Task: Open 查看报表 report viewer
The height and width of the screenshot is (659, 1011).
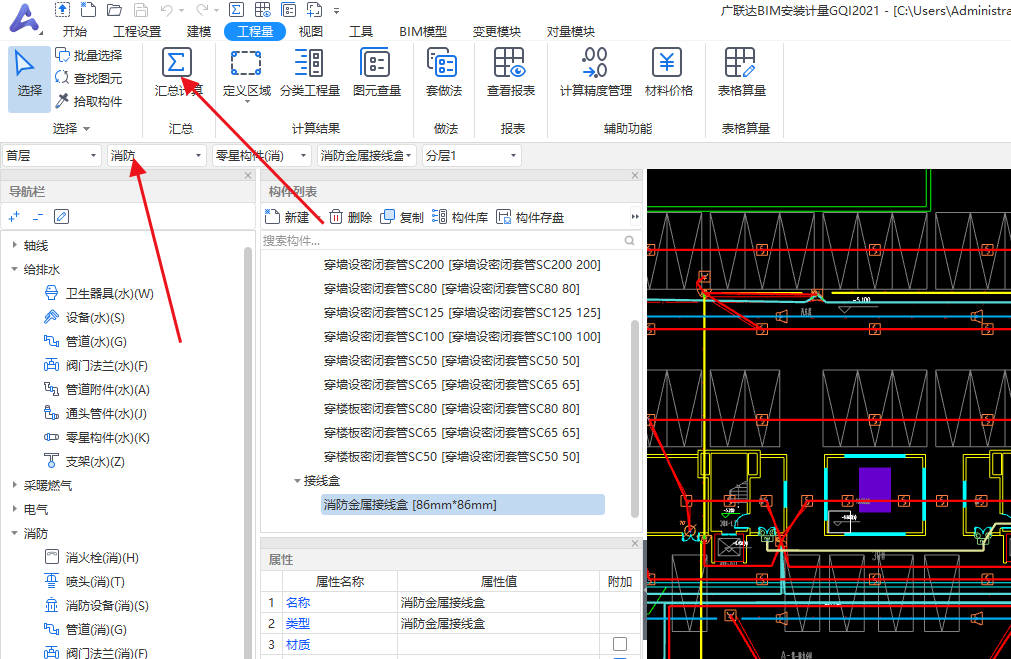Action: coord(510,65)
